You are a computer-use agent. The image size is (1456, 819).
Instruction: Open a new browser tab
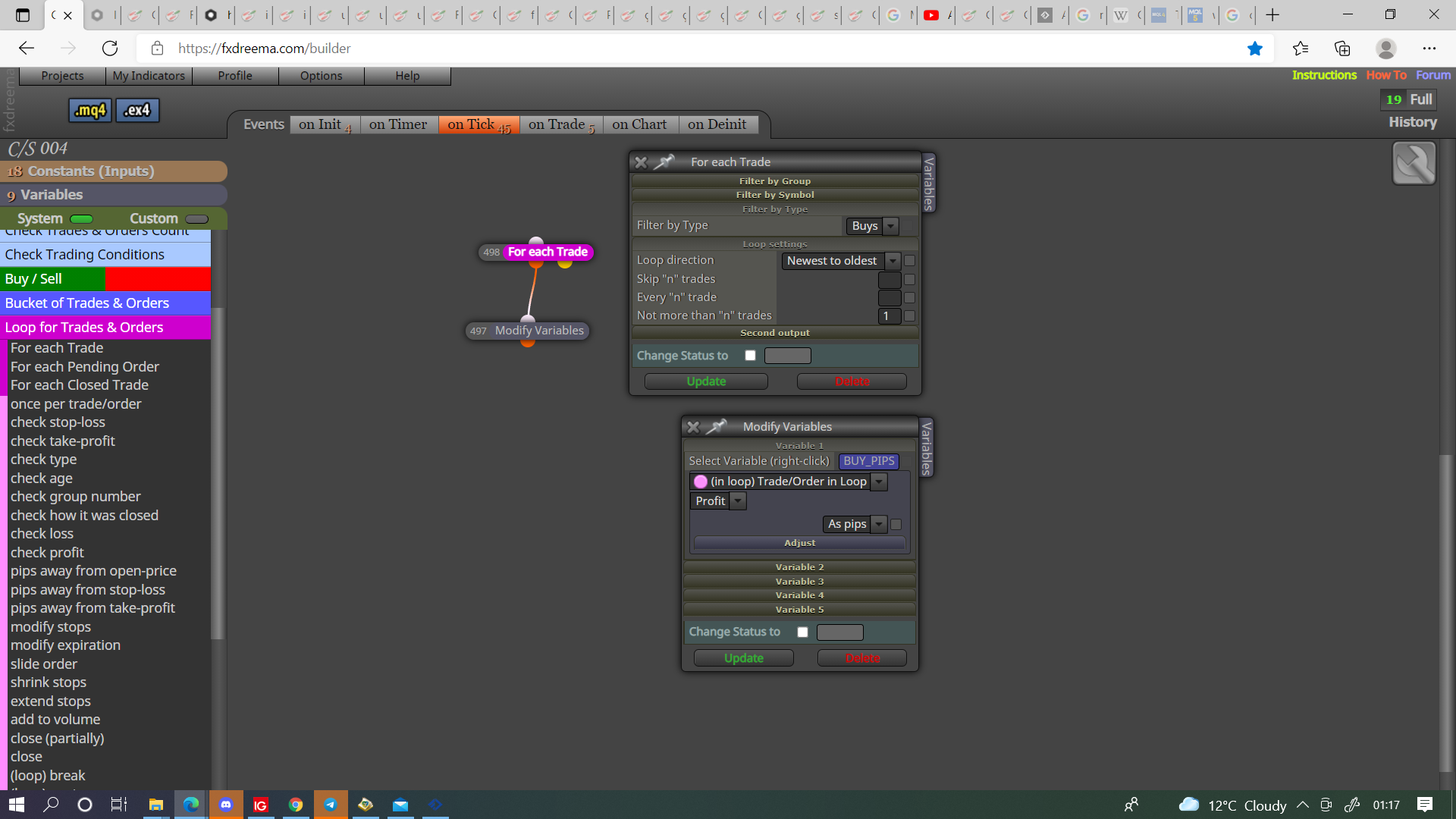[x=1272, y=15]
